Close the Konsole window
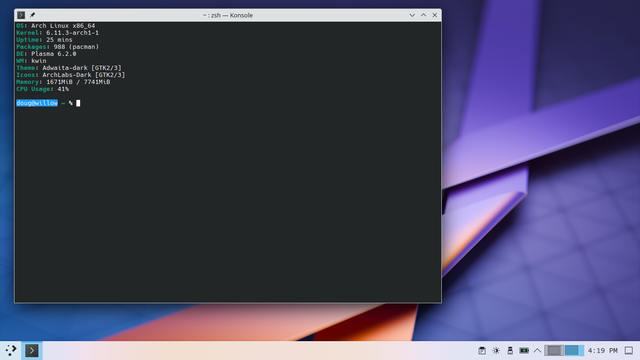Image resolution: width=640 pixels, height=360 pixels. pyautogui.click(x=435, y=15)
